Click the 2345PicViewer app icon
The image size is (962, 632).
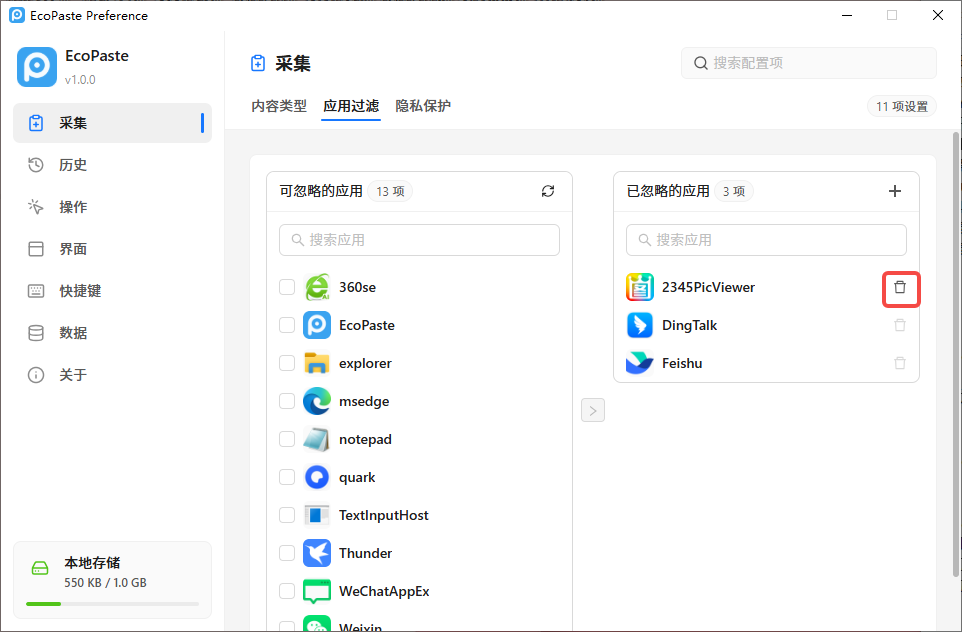[x=640, y=287]
